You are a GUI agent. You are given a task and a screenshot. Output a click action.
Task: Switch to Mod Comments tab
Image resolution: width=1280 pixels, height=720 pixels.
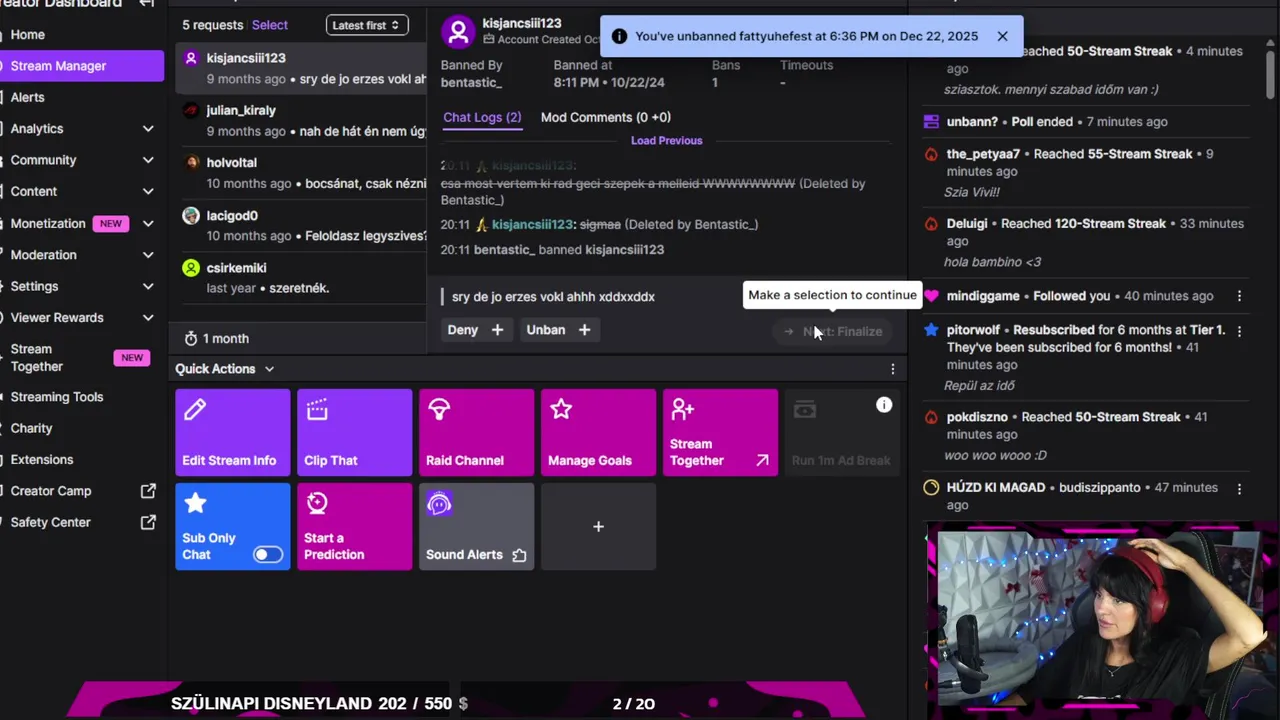[606, 118]
